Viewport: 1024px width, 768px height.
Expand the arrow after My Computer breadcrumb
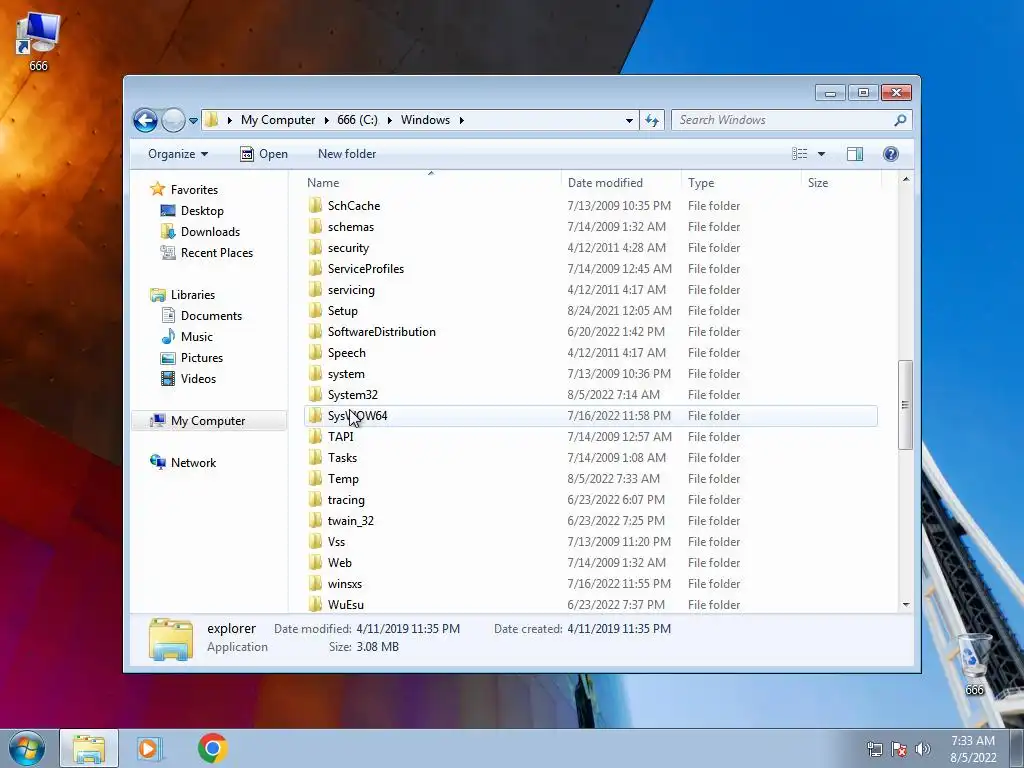(x=327, y=120)
